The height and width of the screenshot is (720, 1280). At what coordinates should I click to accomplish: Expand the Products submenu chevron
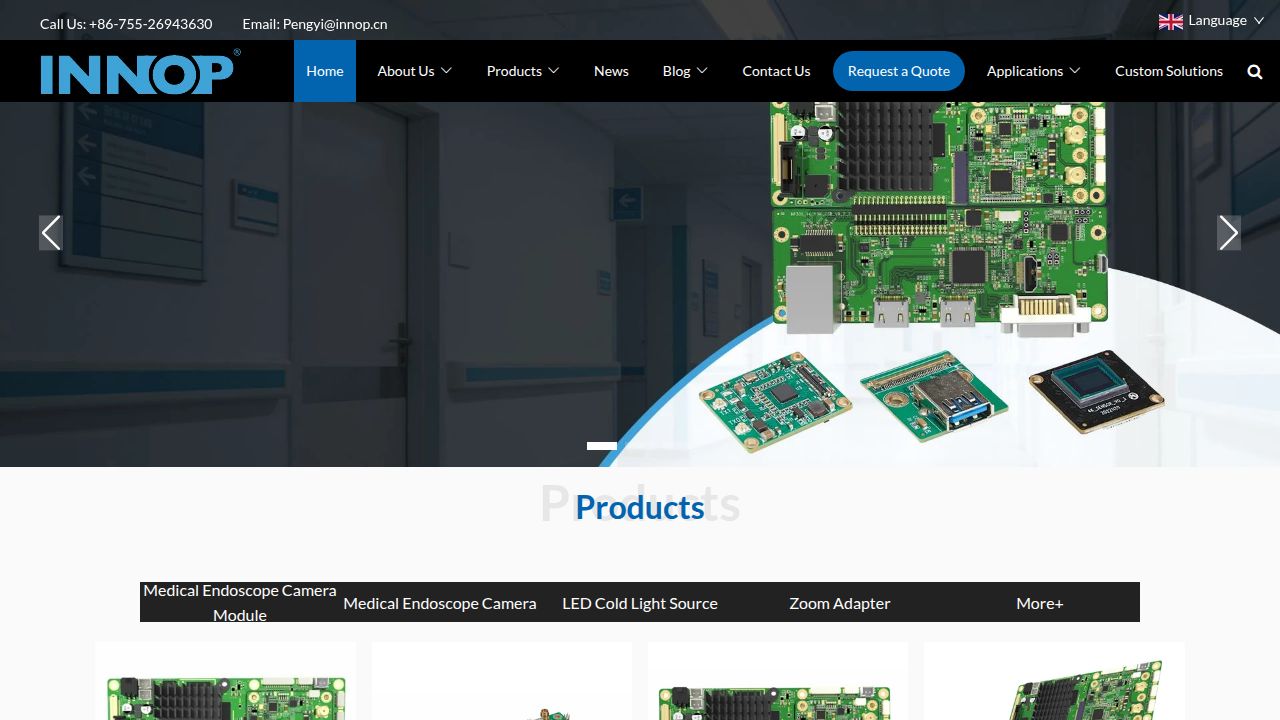tap(553, 70)
